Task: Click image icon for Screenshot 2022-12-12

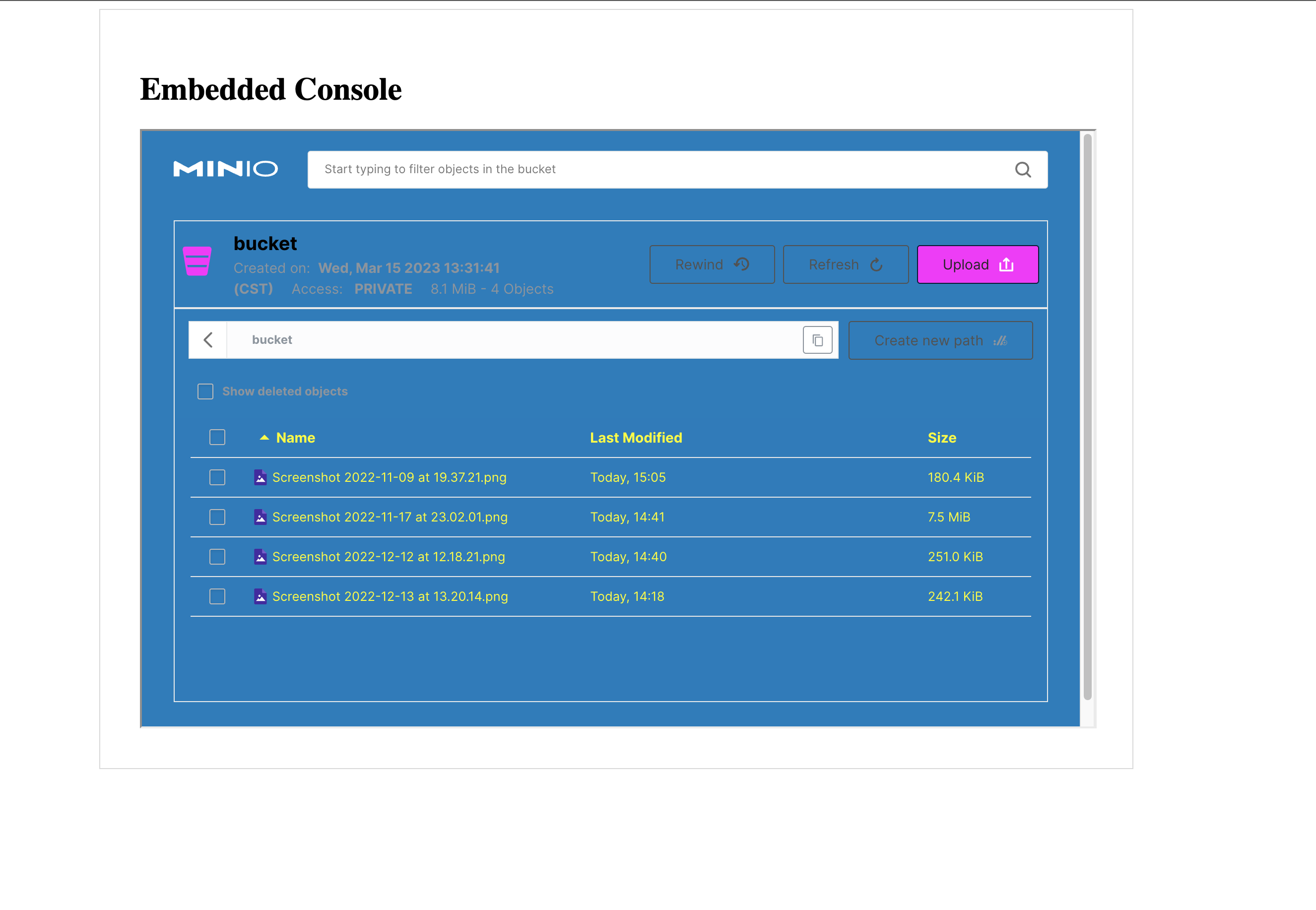Action: tap(261, 557)
